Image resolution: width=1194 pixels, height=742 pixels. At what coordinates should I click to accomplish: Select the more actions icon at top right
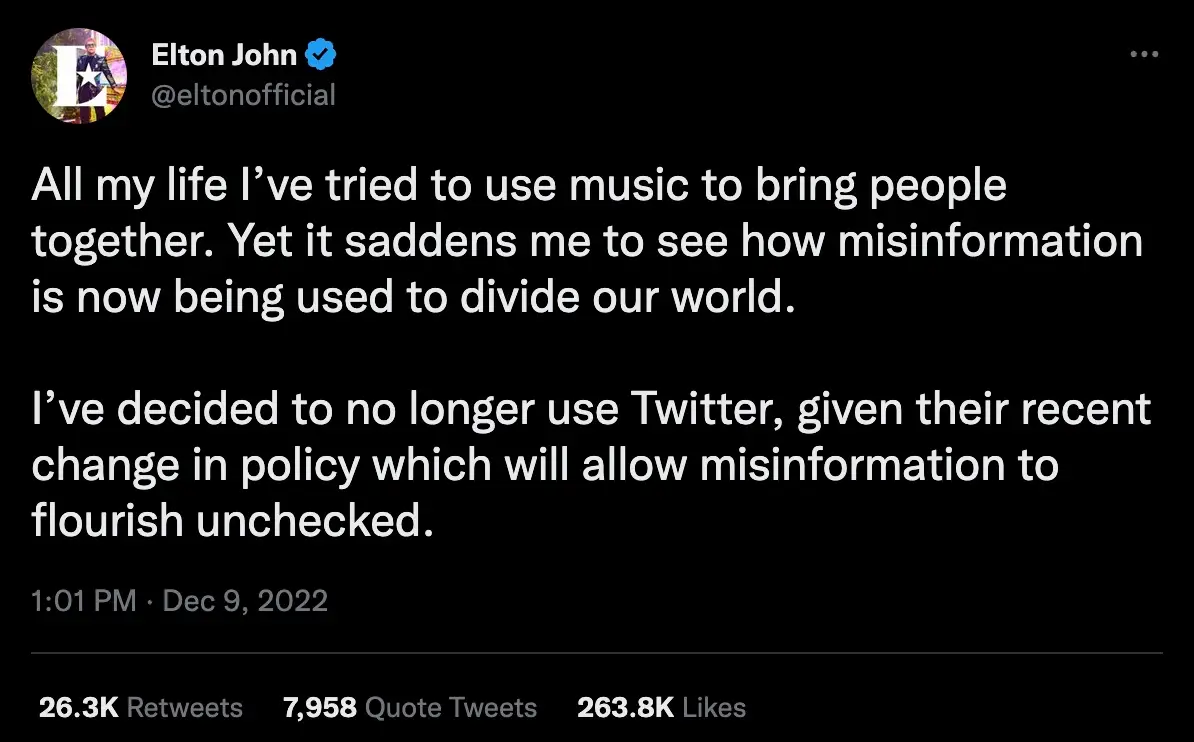(x=1142, y=54)
